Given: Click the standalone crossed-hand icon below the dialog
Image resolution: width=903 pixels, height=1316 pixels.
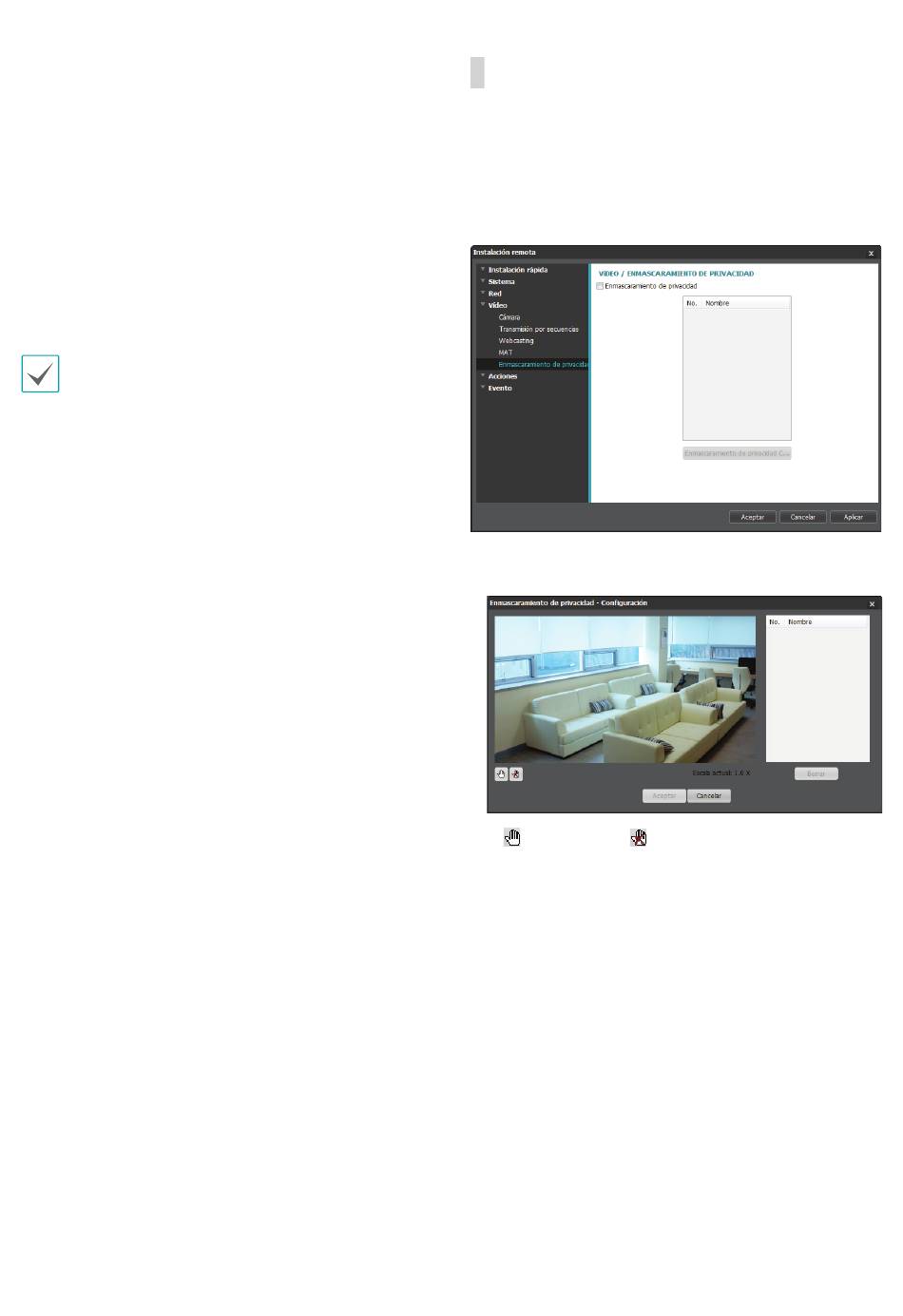Looking at the screenshot, I should pos(639,837).
